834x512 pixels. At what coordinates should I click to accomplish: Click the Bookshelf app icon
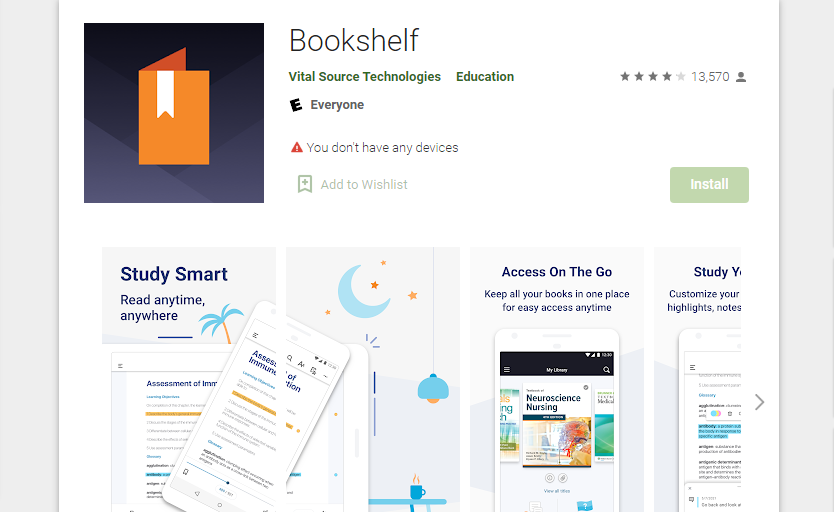[173, 113]
